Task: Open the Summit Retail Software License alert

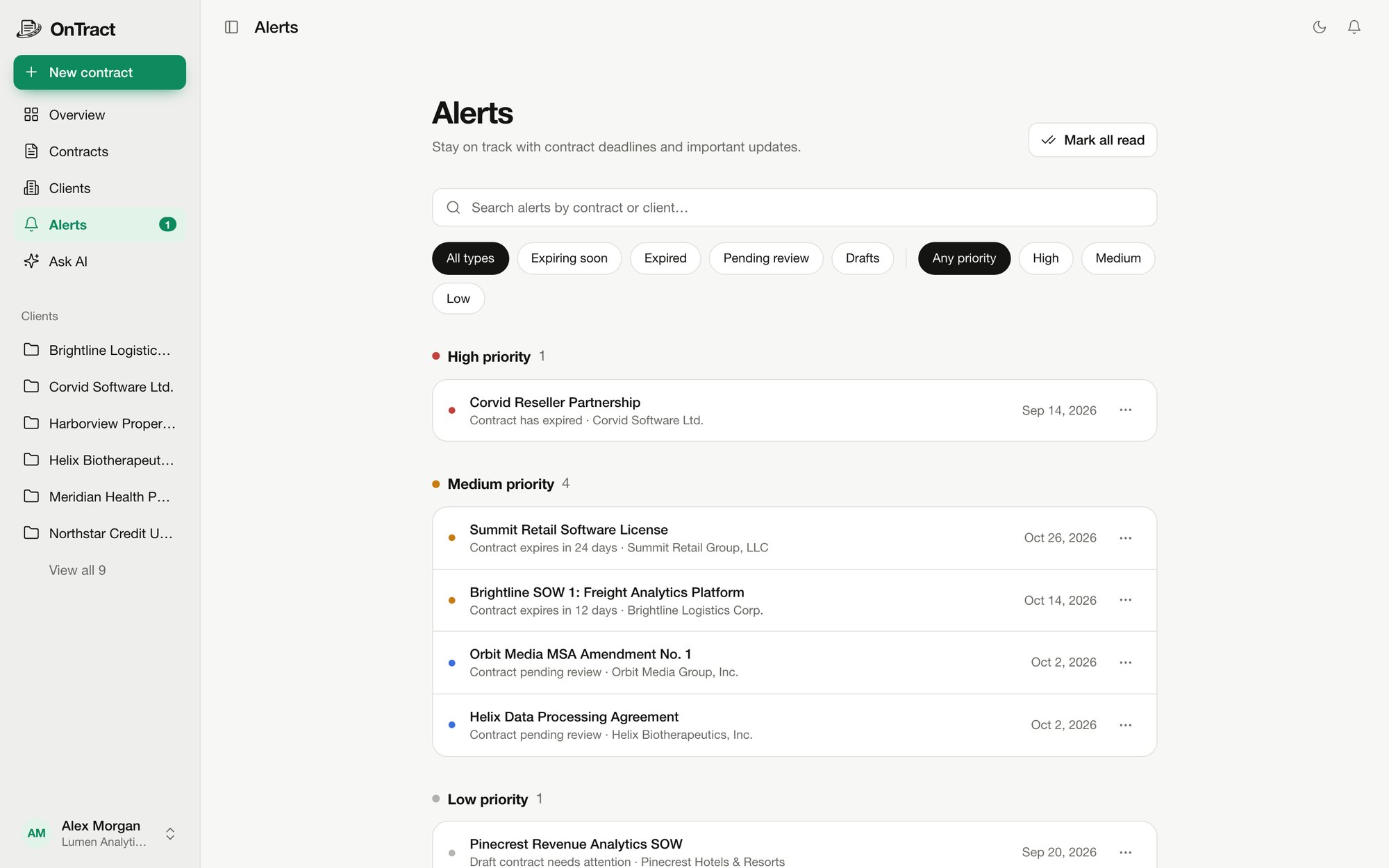Action: (795, 538)
